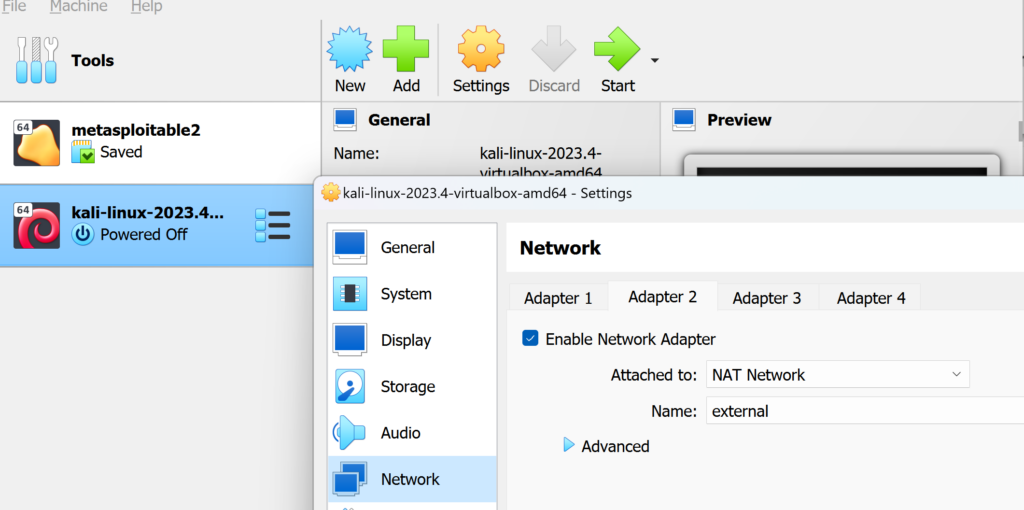
Task: Click the General section monitor icon in details
Action: click(x=345, y=120)
